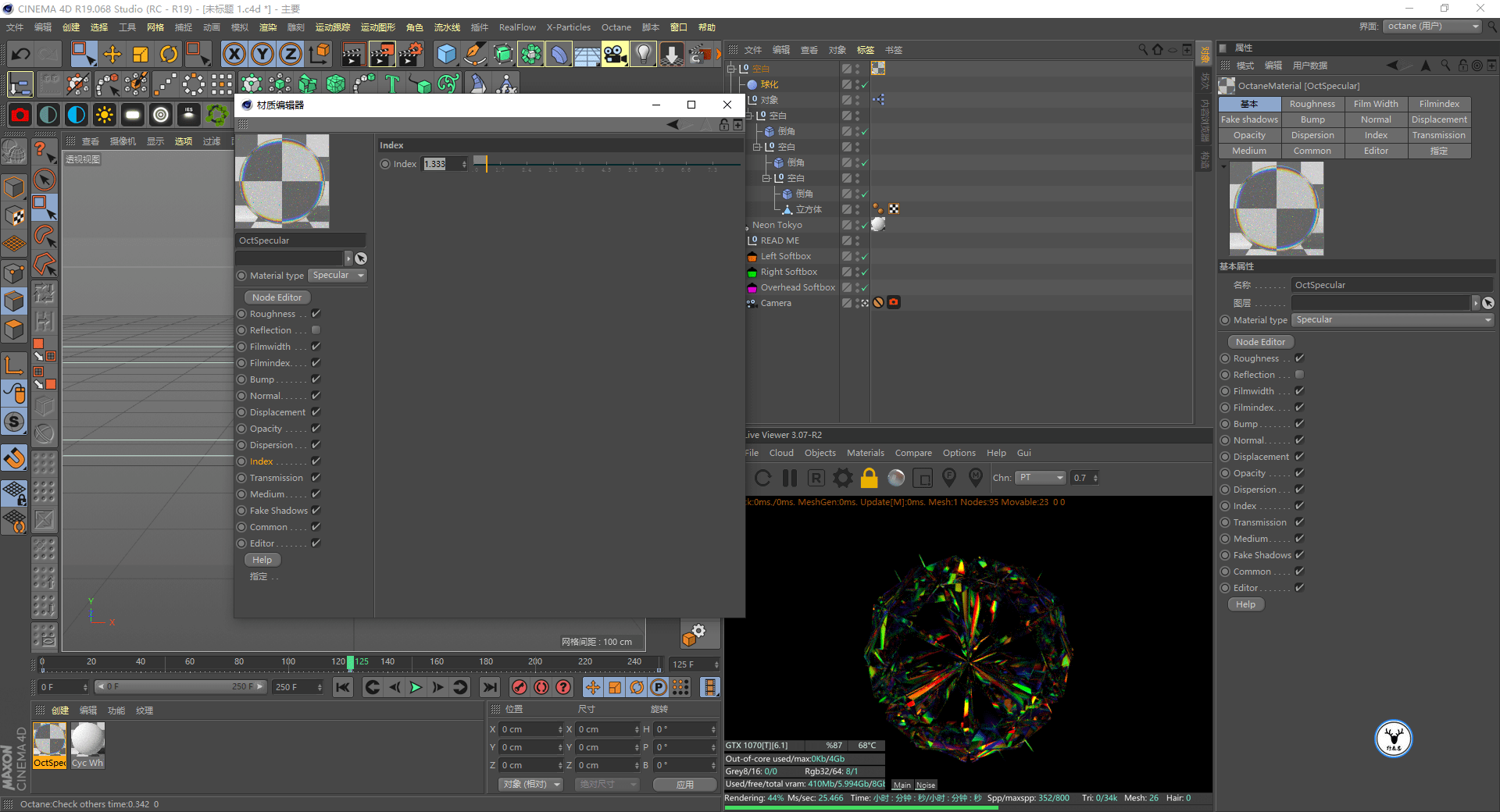
Task: Select the Move tool icon
Action: (x=112, y=54)
